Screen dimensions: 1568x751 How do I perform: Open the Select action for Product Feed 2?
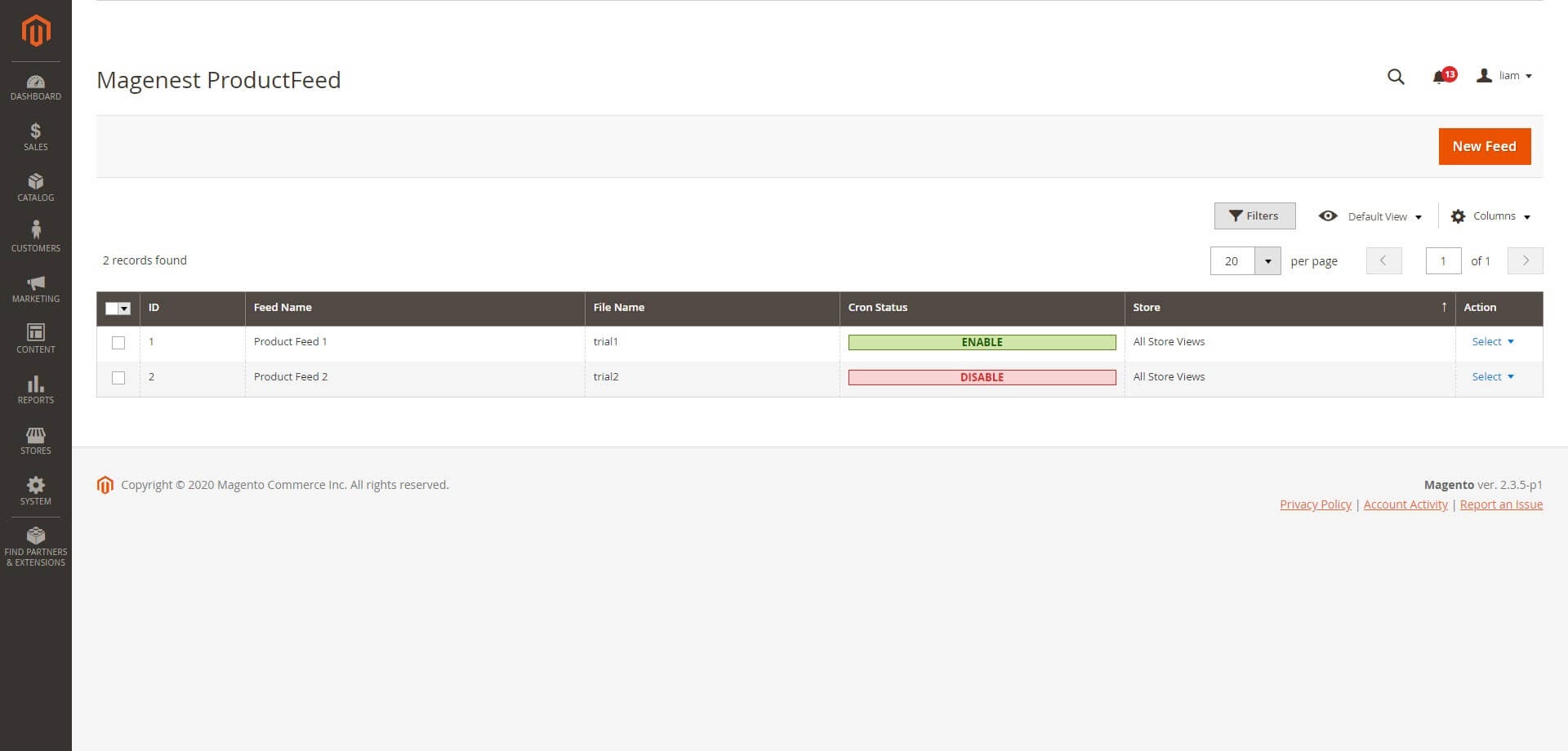[1493, 377]
